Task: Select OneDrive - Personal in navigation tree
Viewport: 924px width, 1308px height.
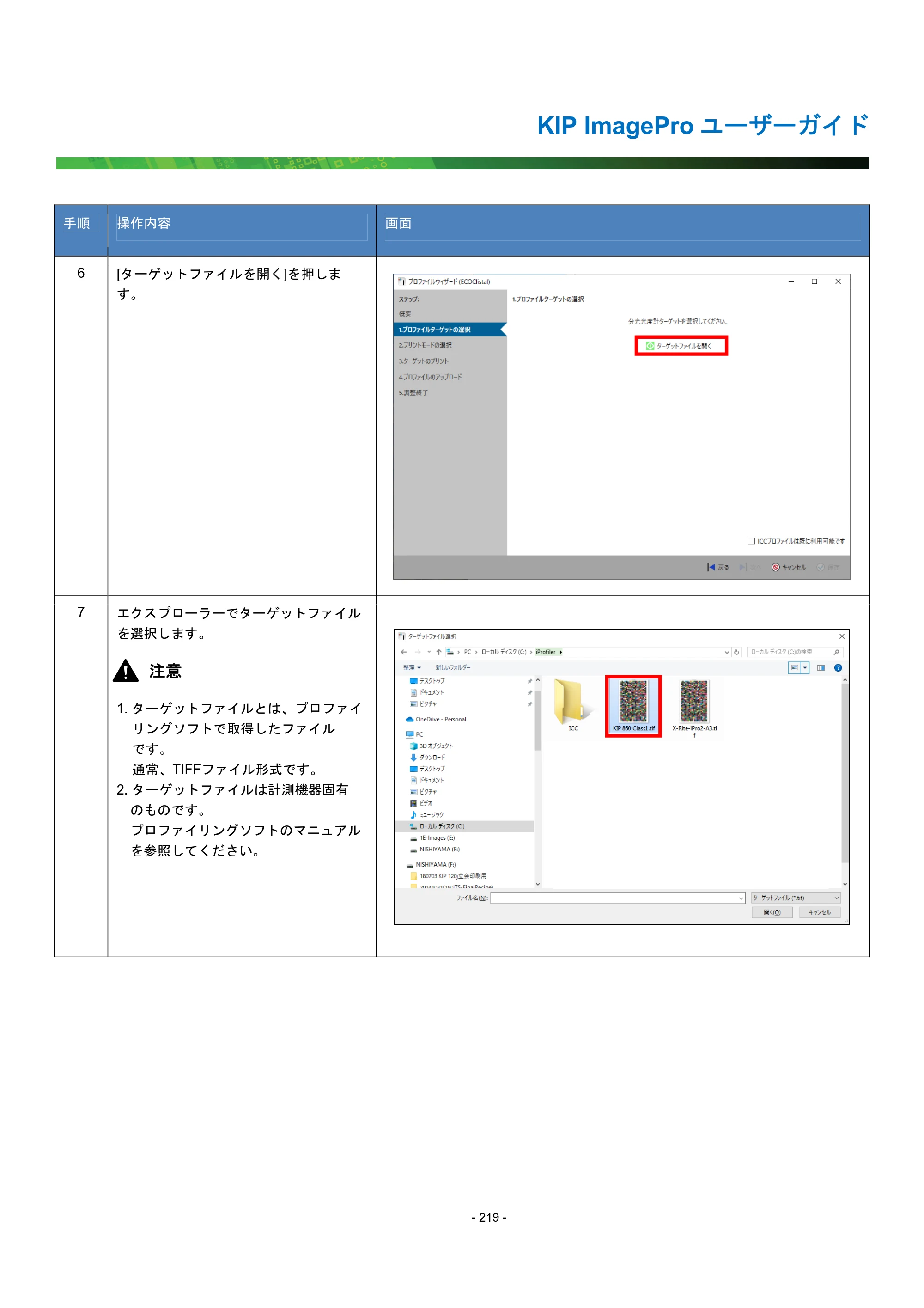Action: (436, 719)
